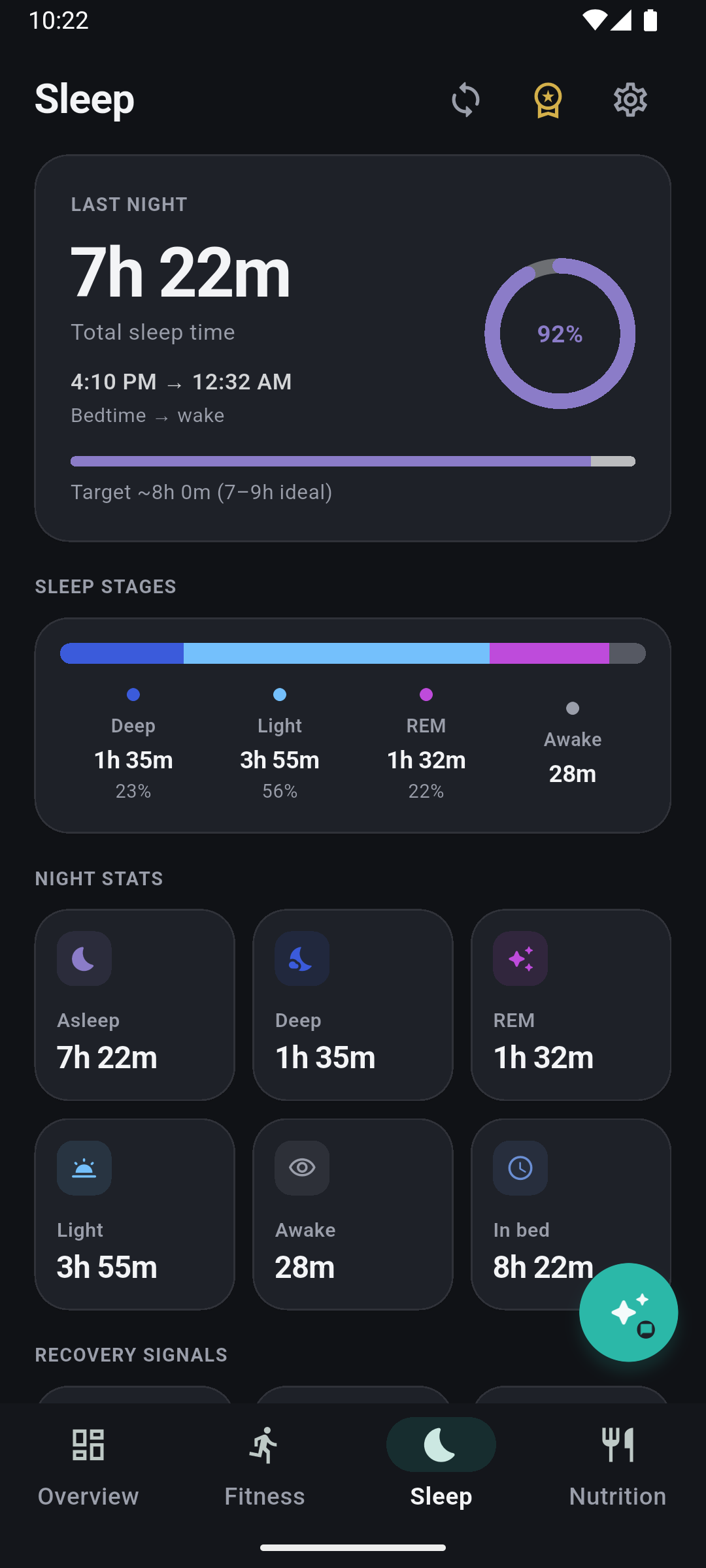The width and height of the screenshot is (706, 1568).
Task: Tap the Asleep moon icon card
Action: click(135, 1005)
